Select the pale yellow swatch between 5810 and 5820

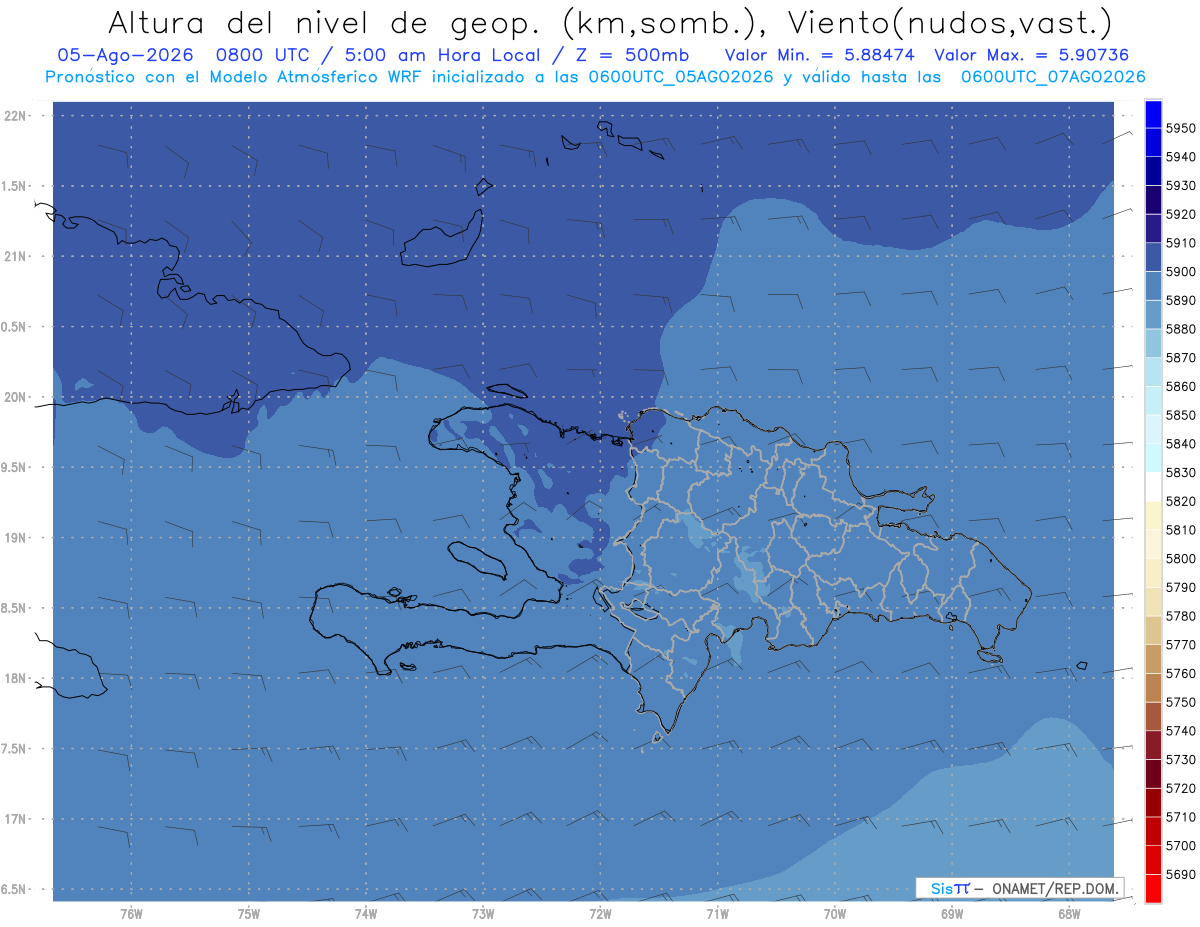1153,515
